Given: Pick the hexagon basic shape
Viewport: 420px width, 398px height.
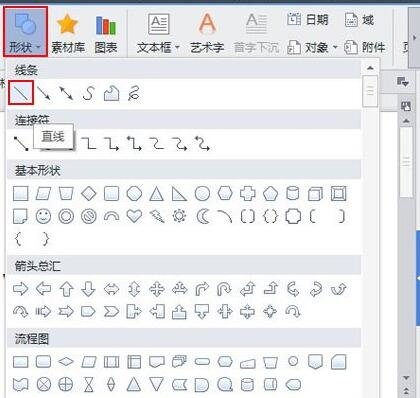Looking at the screenshot, I should point(225,193).
